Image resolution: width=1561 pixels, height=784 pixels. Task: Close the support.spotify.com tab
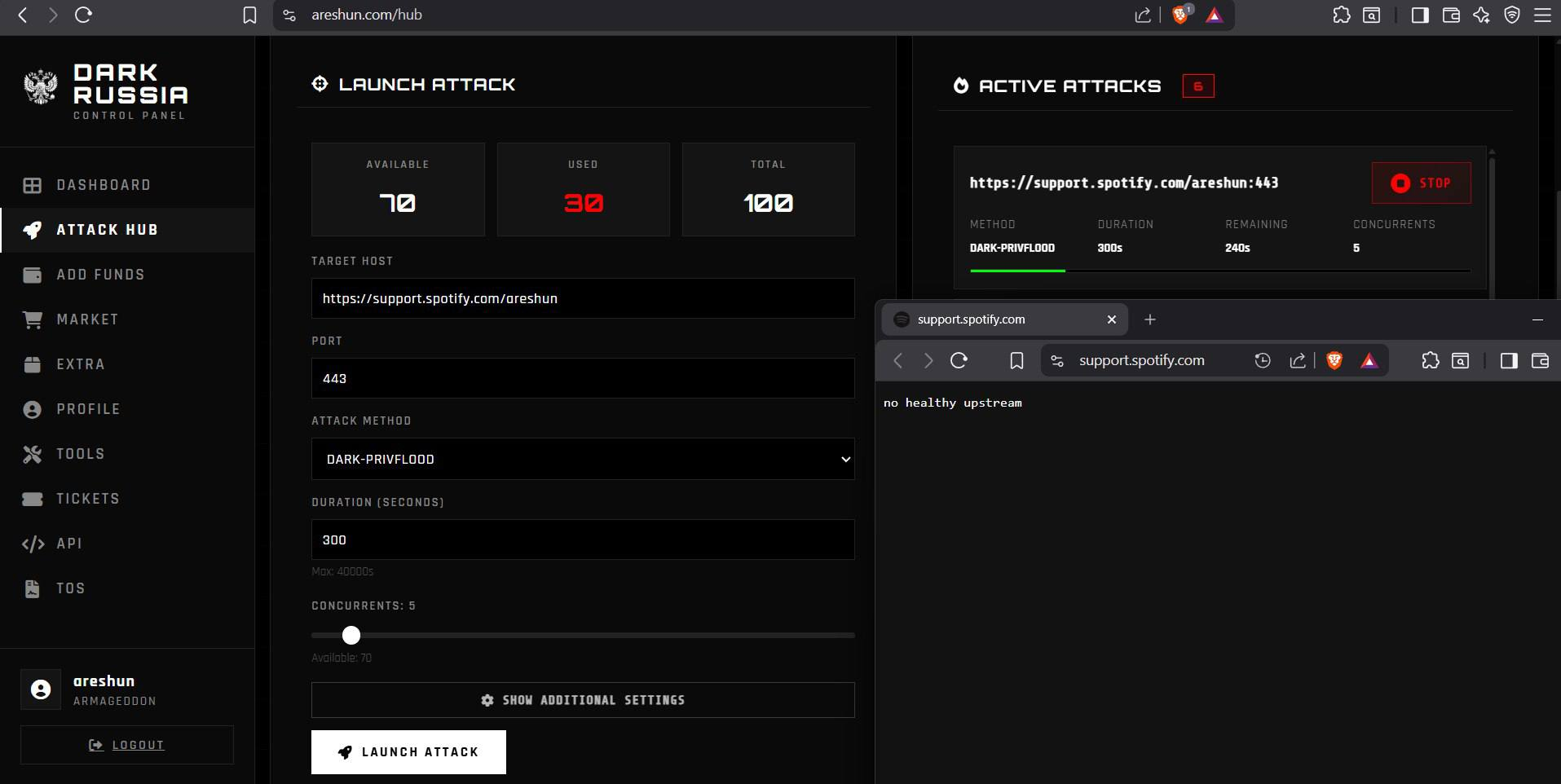pyautogui.click(x=1111, y=319)
